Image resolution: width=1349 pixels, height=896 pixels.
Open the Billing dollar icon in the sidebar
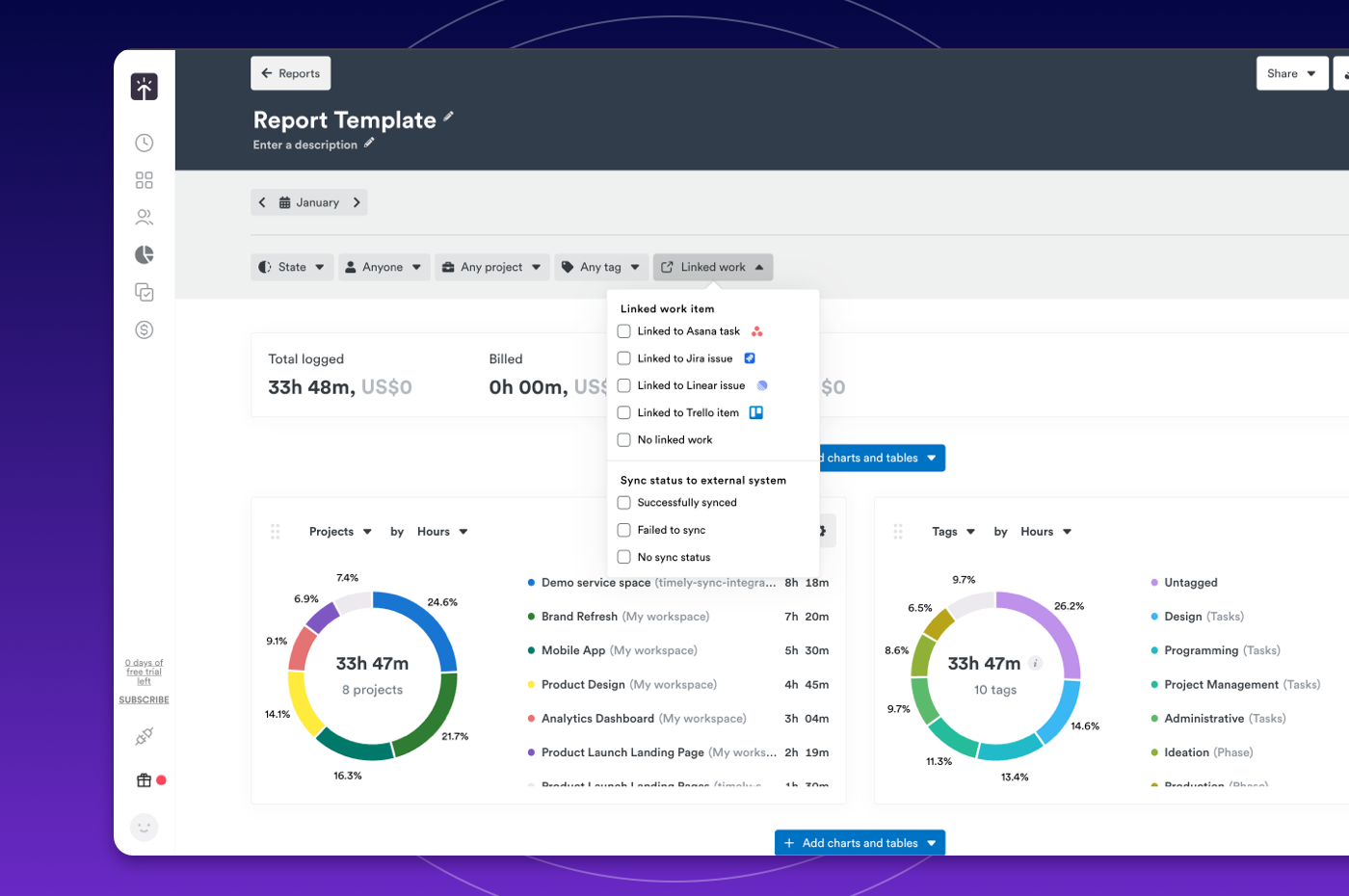tap(144, 329)
